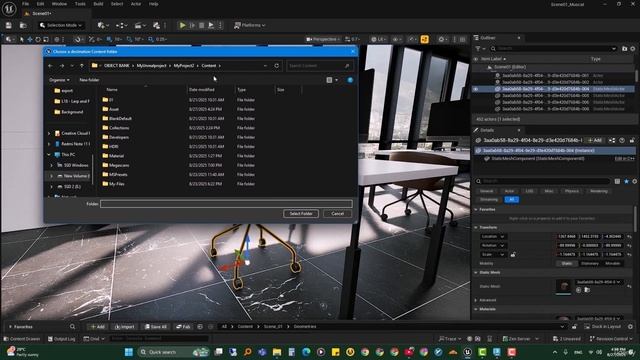Browse to static mesh asset folder icon
Screen dimensions: 640x360
(x=587, y=290)
